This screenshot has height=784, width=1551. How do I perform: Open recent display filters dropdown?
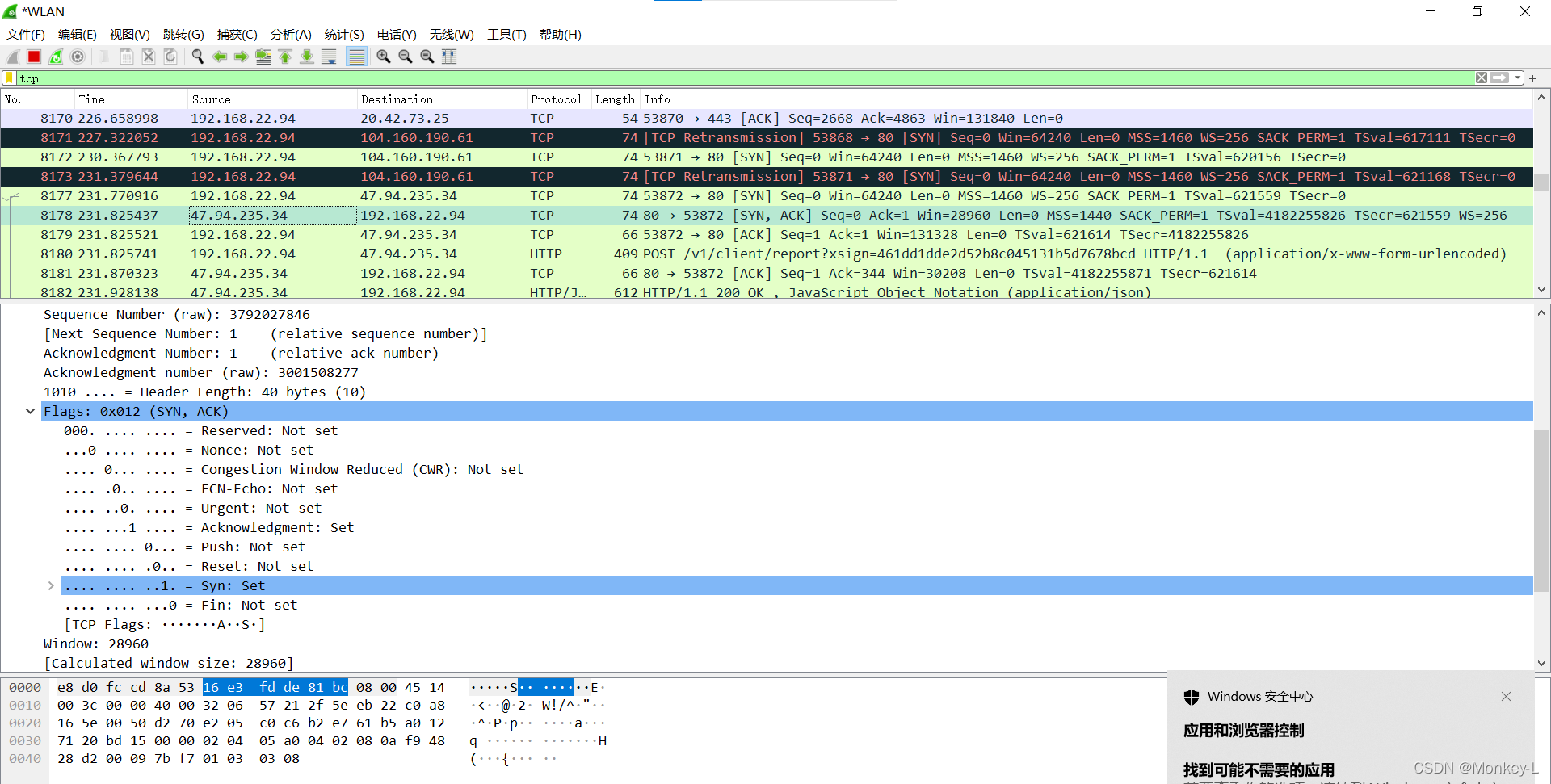[x=1518, y=78]
